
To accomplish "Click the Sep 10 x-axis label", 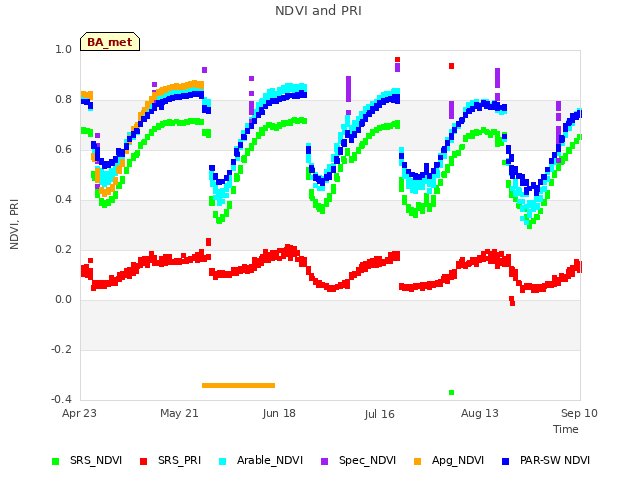I will tap(579, 413).
